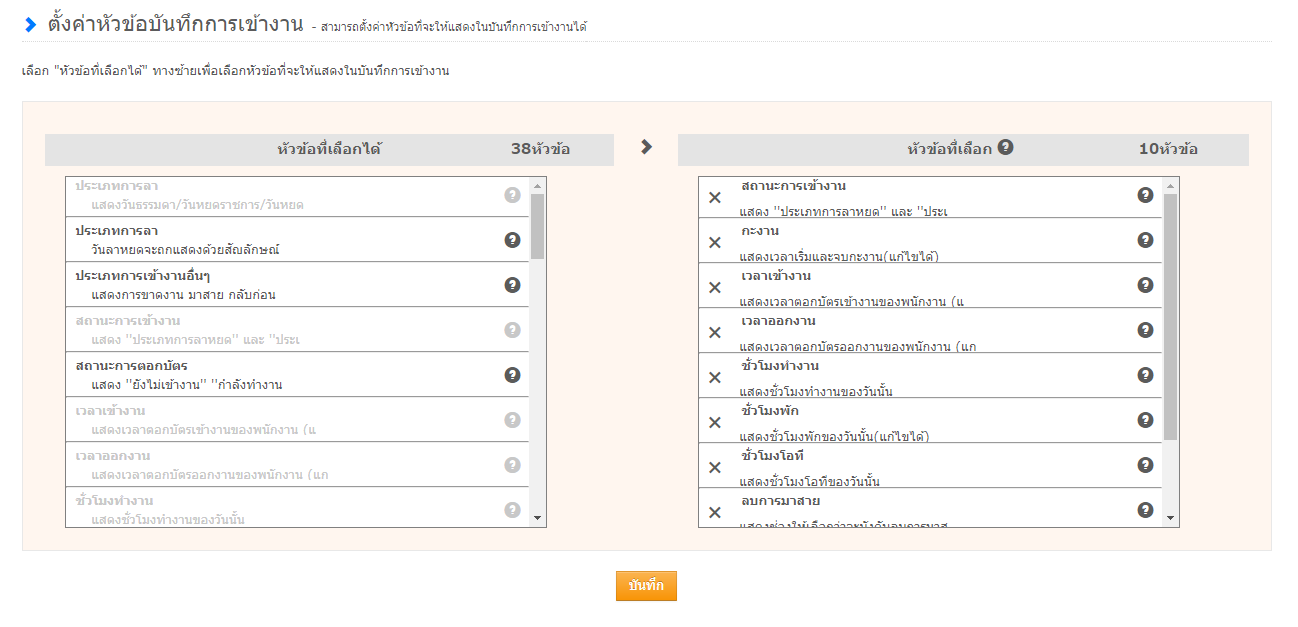
Task: Remove ชั่วโมงโอที from the selected items
Action: 715,467
